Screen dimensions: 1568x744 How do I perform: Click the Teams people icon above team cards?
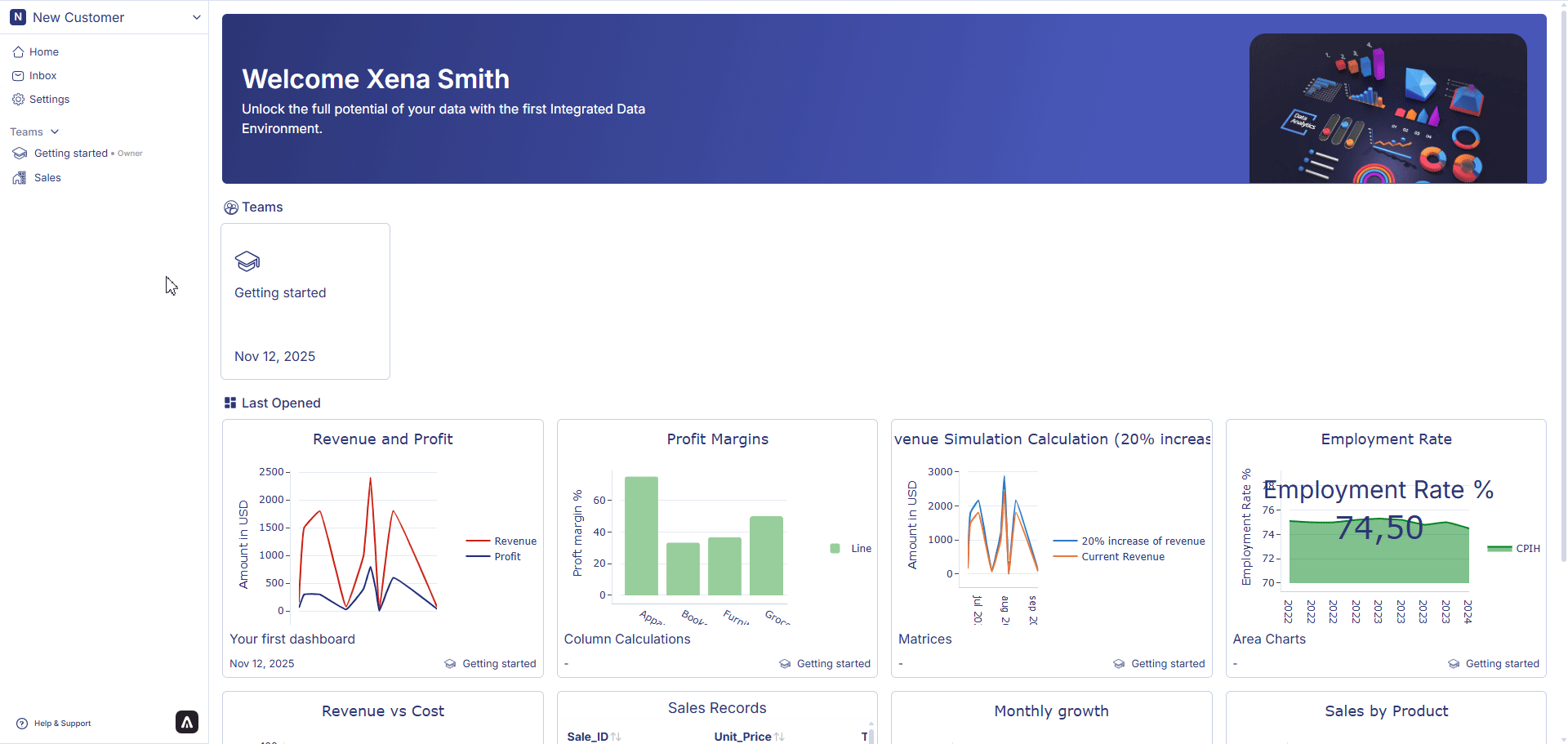point(230,207)
